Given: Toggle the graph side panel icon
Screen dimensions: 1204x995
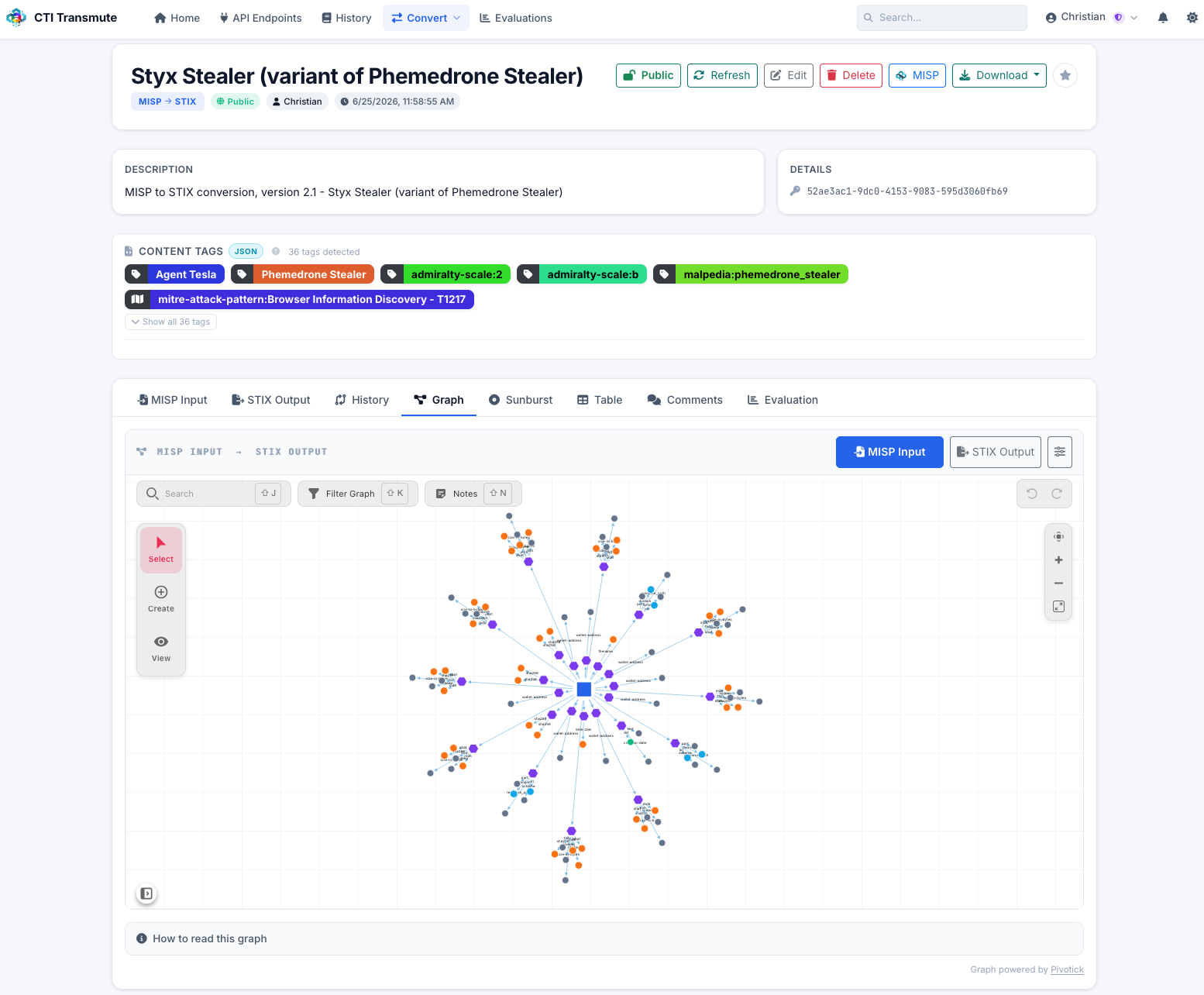Looking at the screenshot, I should coord(146,893).
